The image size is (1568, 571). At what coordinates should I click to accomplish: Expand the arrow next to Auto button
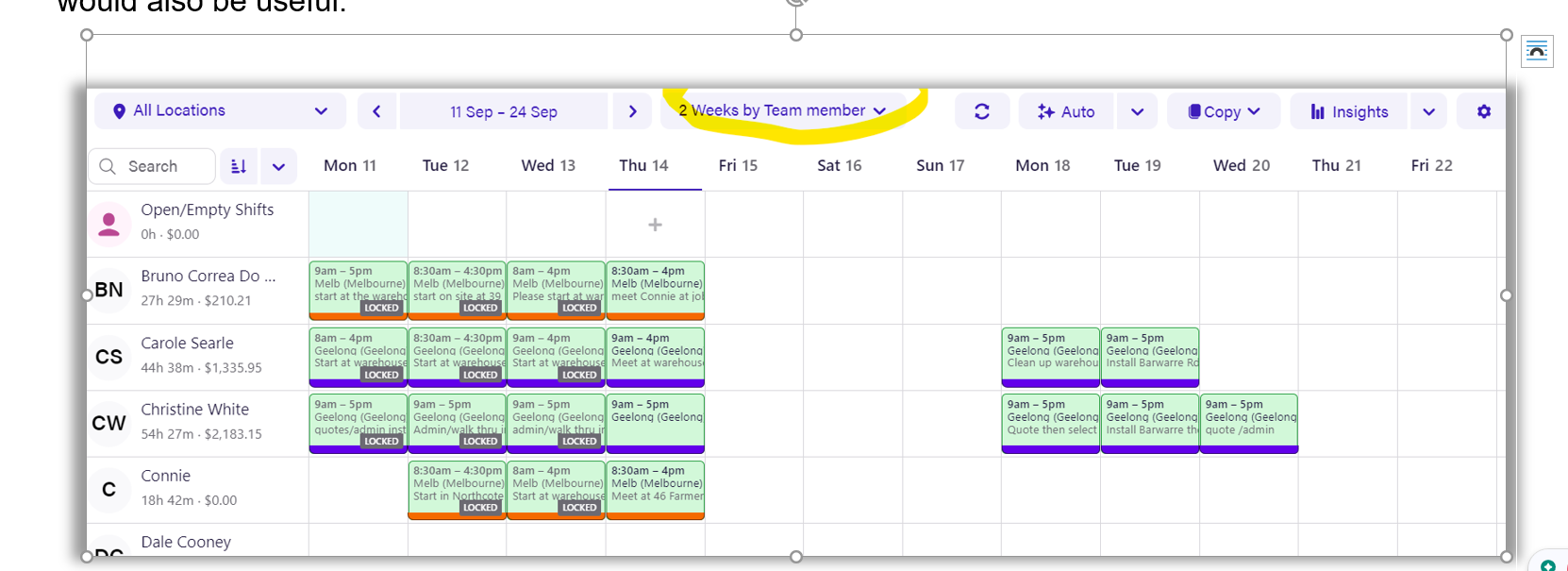(x=1137, y=111)
